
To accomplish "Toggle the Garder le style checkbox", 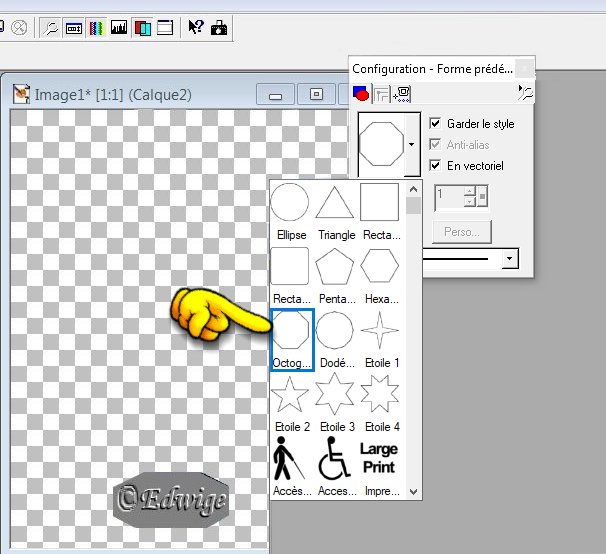I will 435,123.
